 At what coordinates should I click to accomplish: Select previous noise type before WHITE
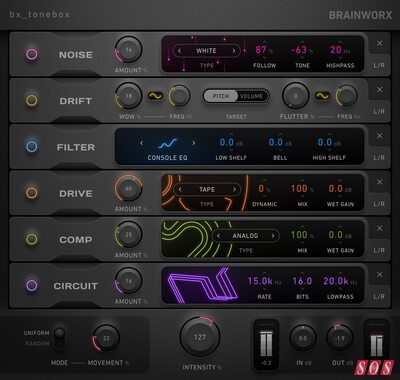[x=179, y=51]
